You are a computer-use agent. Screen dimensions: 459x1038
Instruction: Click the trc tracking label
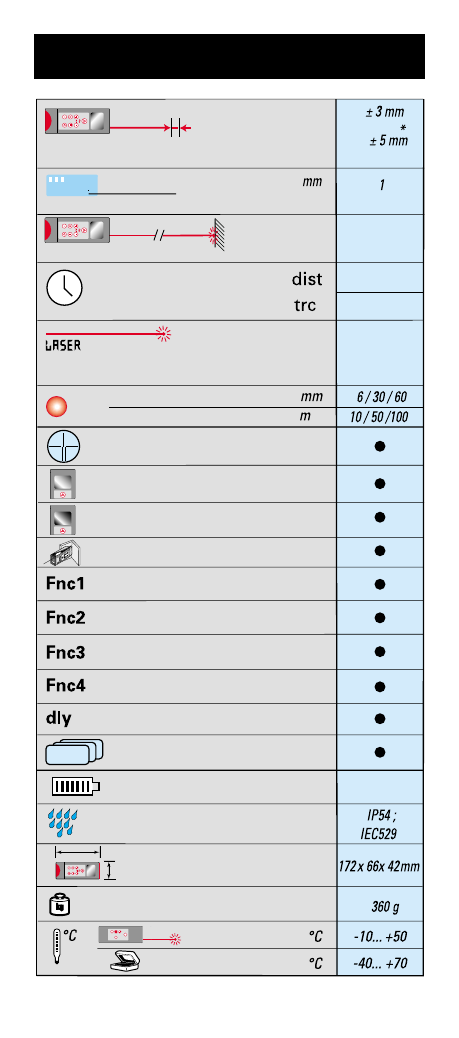pos(305,305)
